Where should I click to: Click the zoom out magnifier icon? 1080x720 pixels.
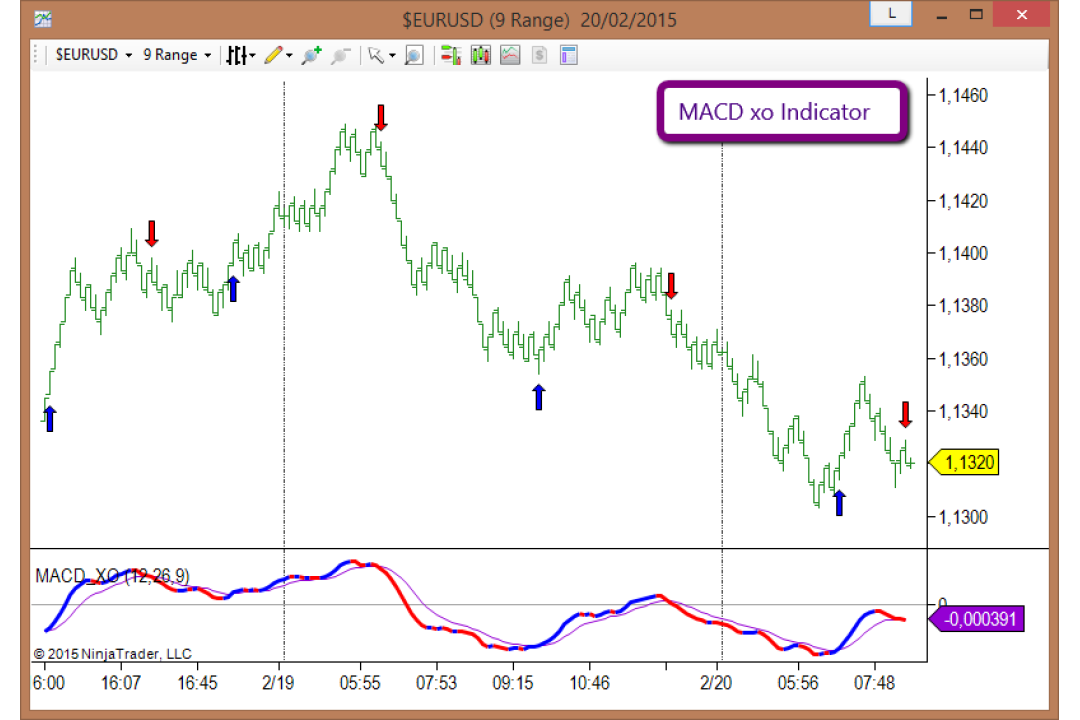pos(340,55)
